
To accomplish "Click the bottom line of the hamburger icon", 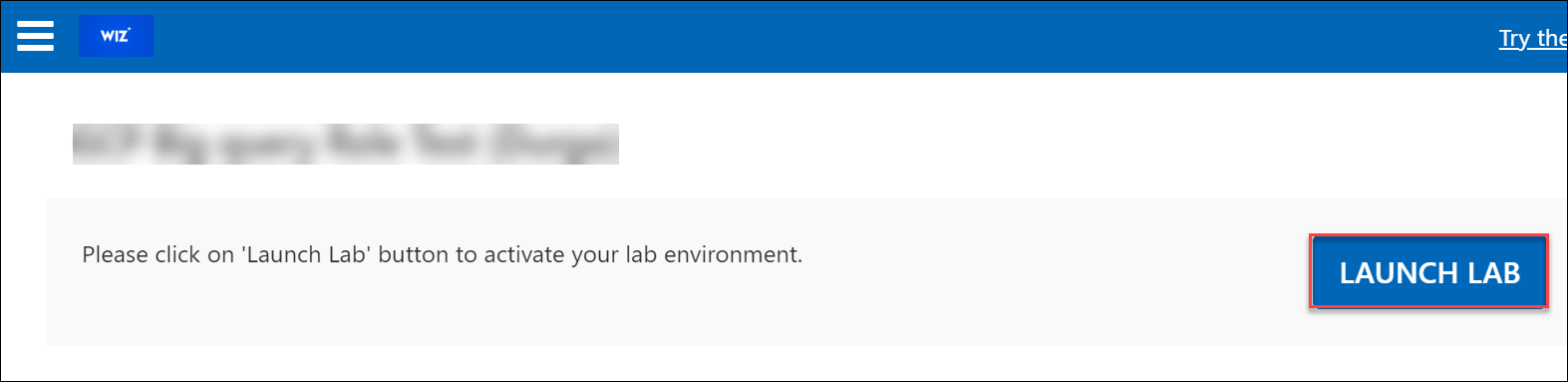I will coord(35,48).
